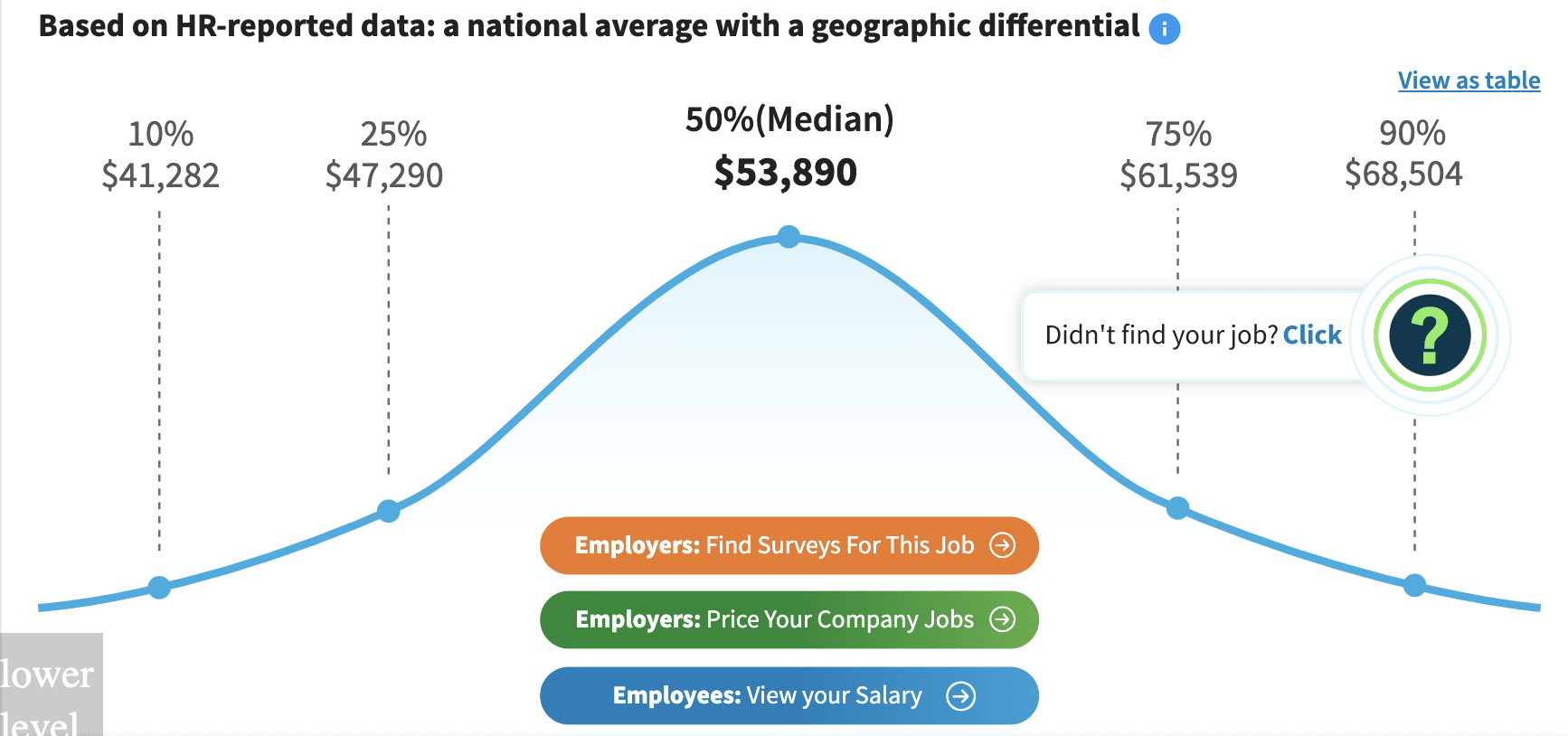
Task: Select the 10% percentile dot on the curve
Action: point(159,588)
